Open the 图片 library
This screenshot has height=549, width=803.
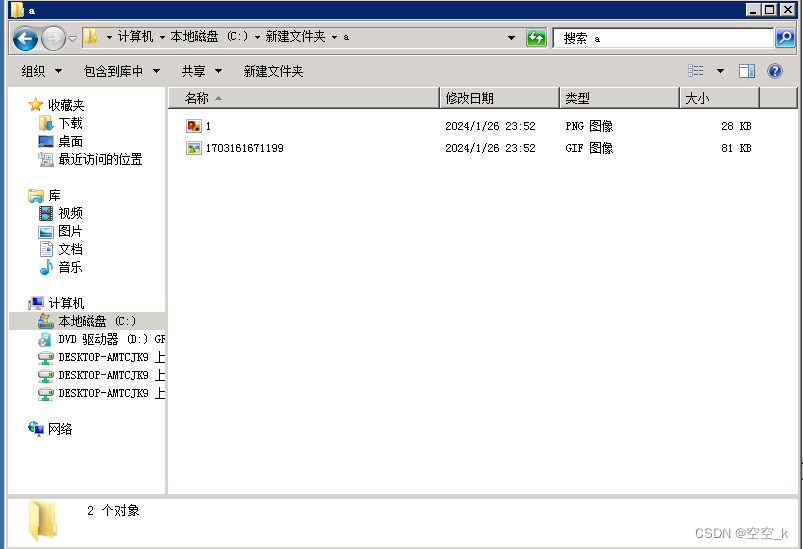(70, 231)
